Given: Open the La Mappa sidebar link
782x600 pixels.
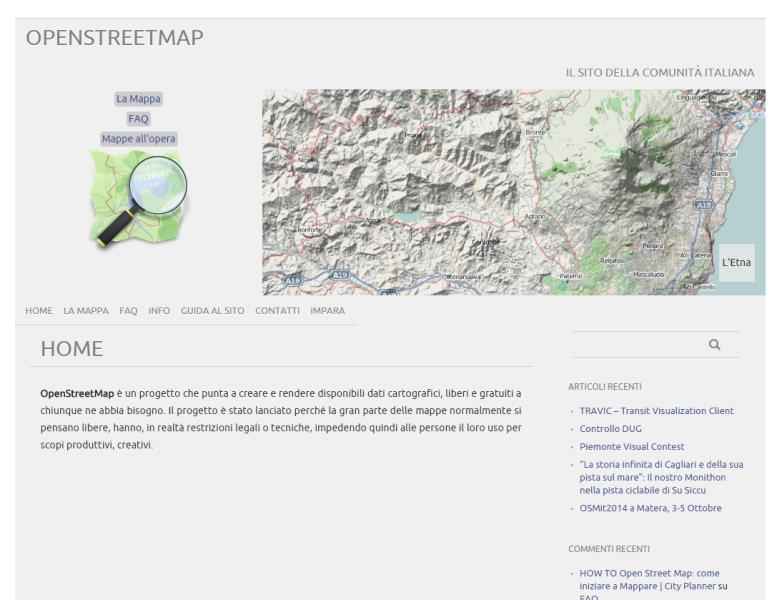Looking at the screenshot, I should click(138, 99).
